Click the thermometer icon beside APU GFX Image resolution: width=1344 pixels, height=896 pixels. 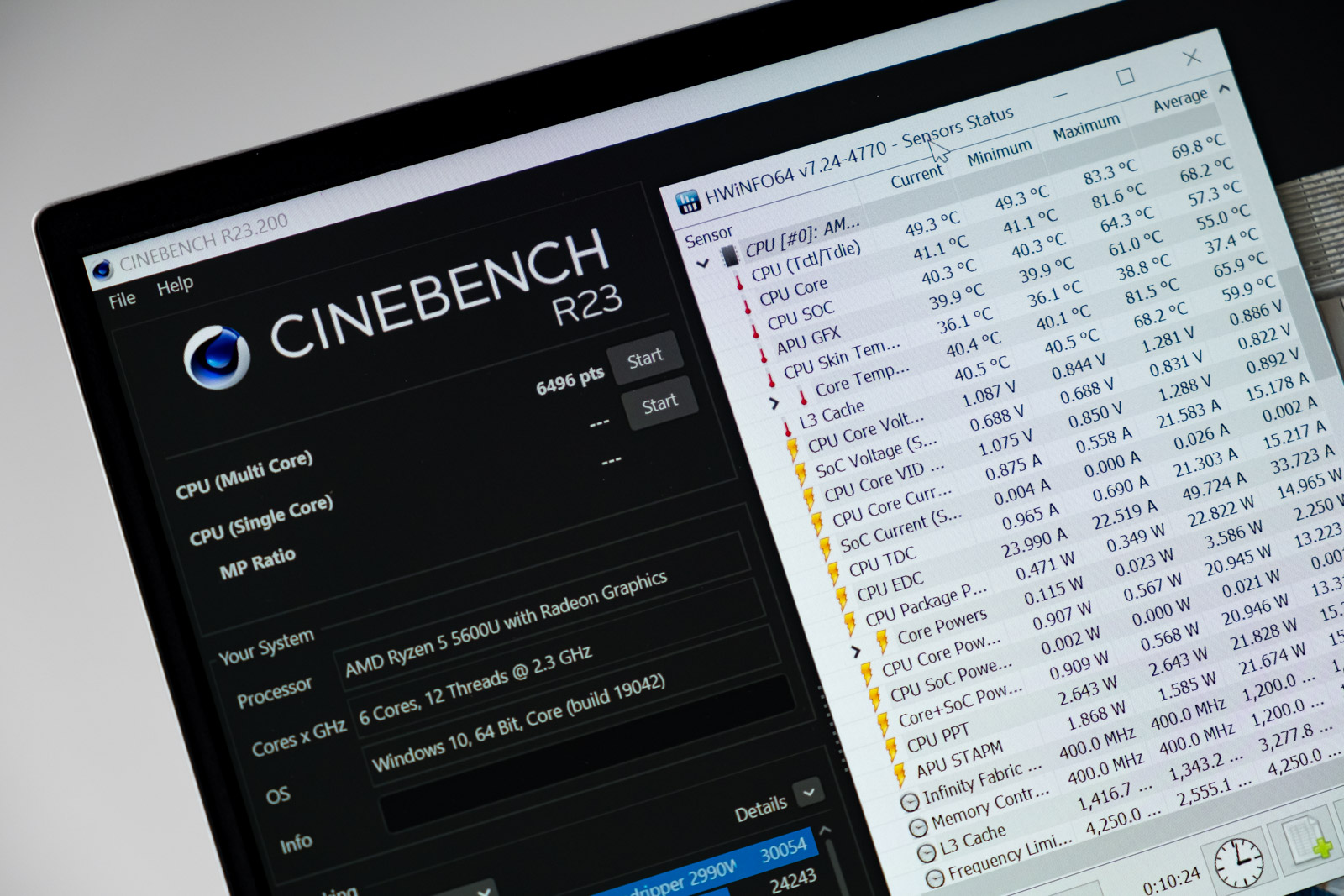click(x=763, y=354)
